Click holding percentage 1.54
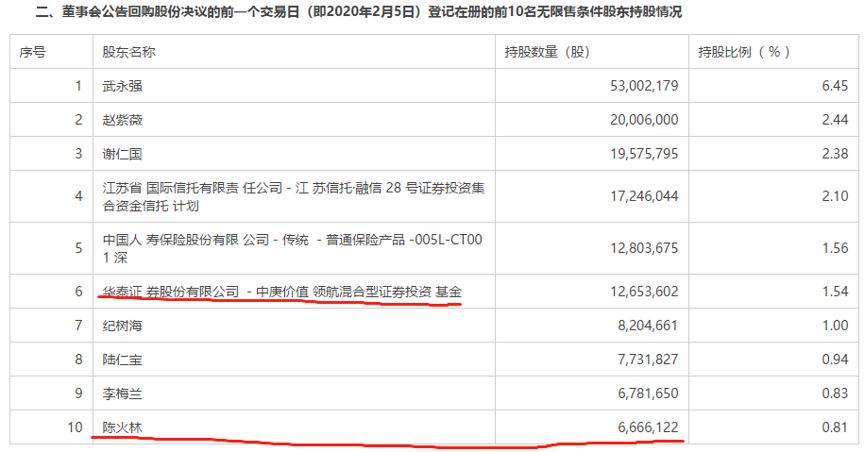 [835, 291]
